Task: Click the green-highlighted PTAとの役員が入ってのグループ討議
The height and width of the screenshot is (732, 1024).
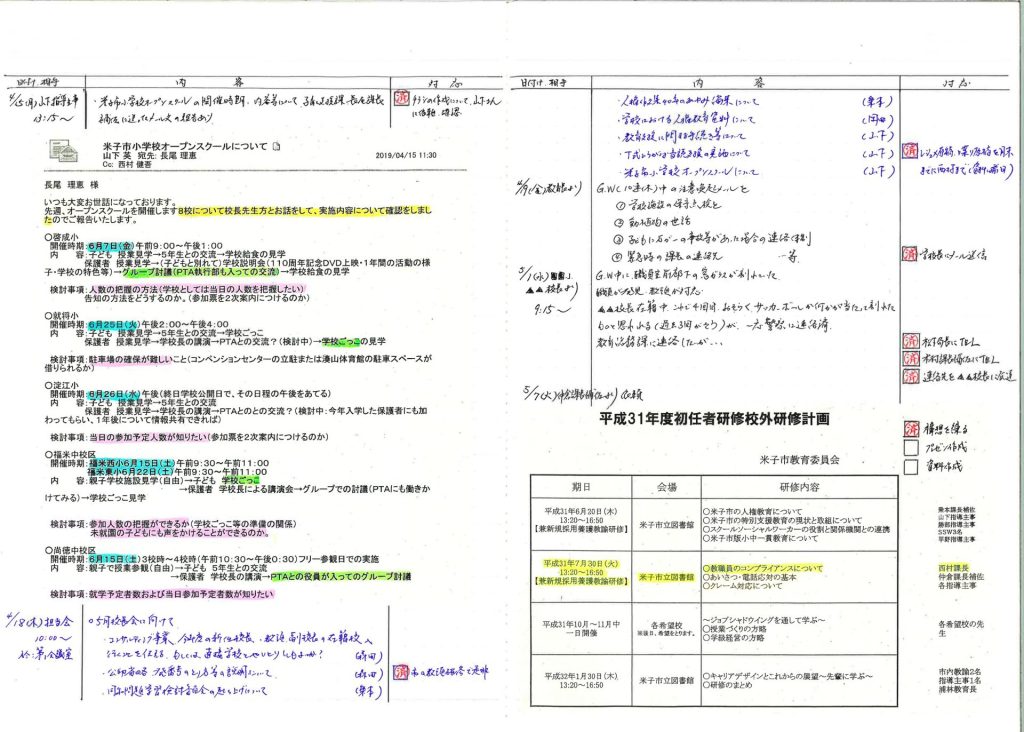Action: pos(341,577)
